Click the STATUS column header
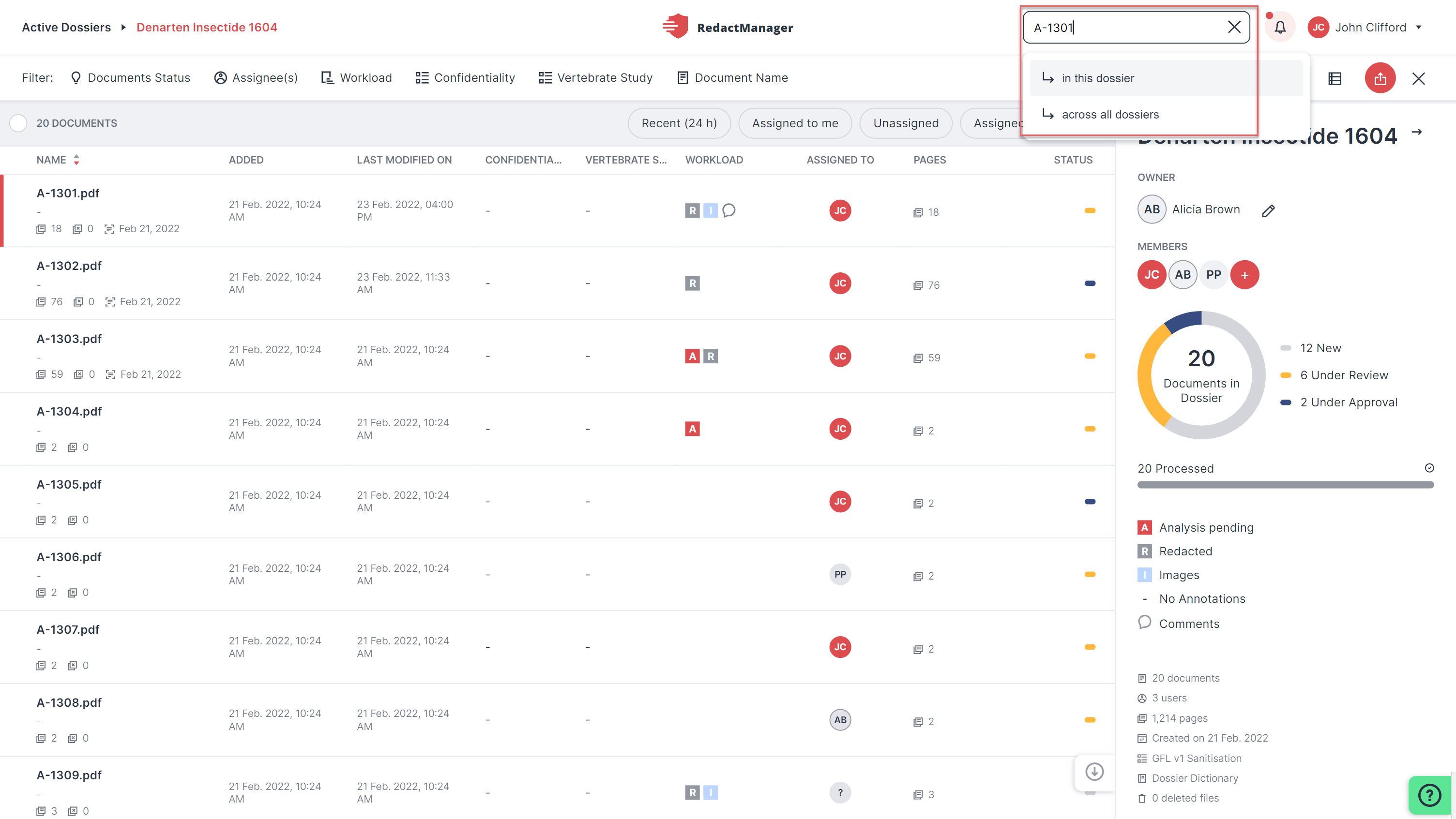This screenshot has width=1456, height=819. 1073,160
